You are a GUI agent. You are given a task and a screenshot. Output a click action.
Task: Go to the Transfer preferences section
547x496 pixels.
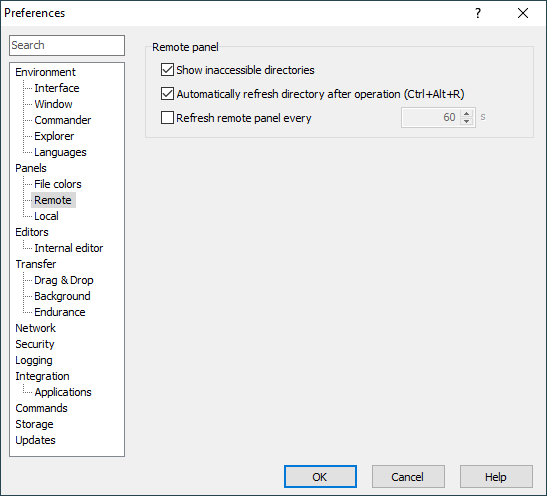[36, 264]
